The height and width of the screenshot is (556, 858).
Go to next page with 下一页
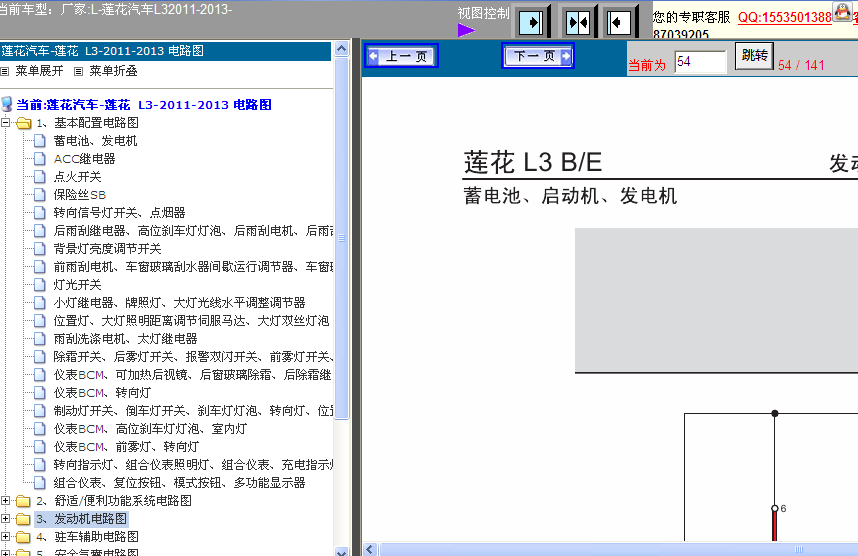537,56
